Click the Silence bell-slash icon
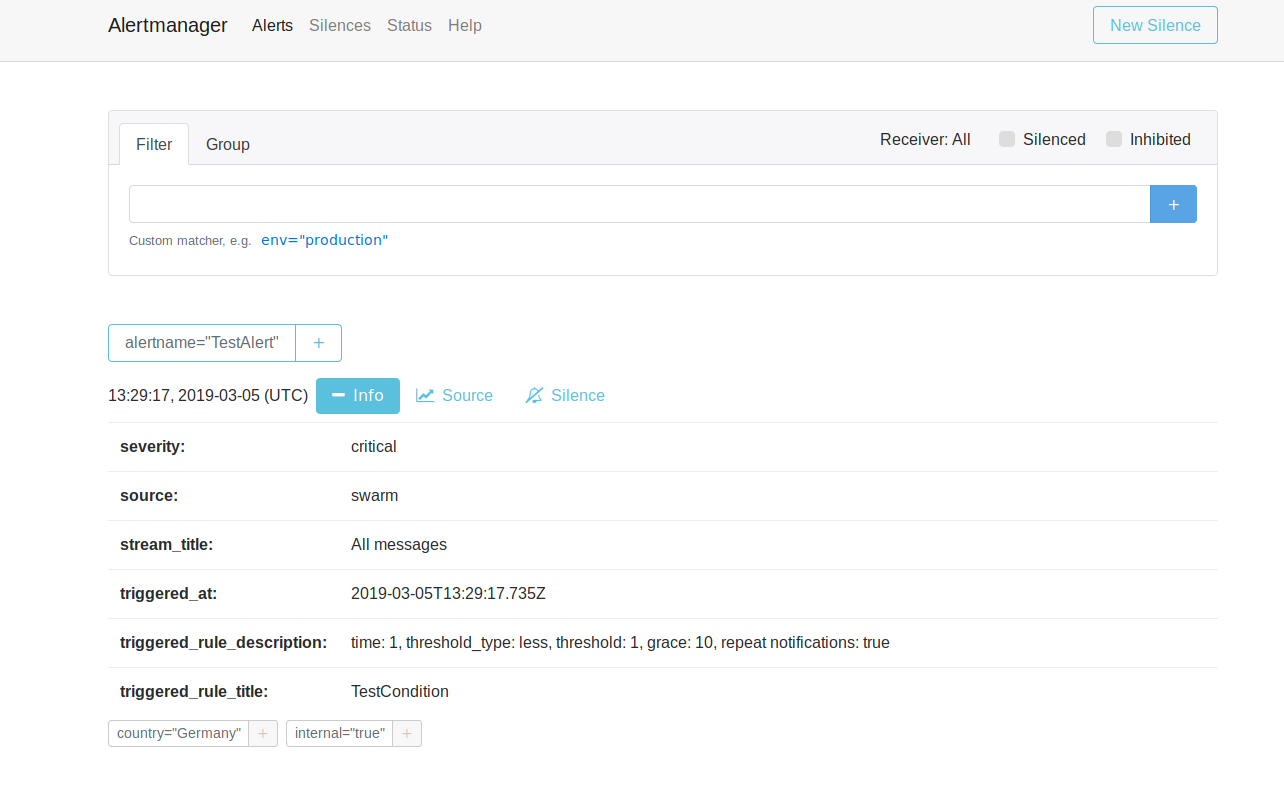Image resolution: width=1284 pixels, height=805 pixels. 534,395
